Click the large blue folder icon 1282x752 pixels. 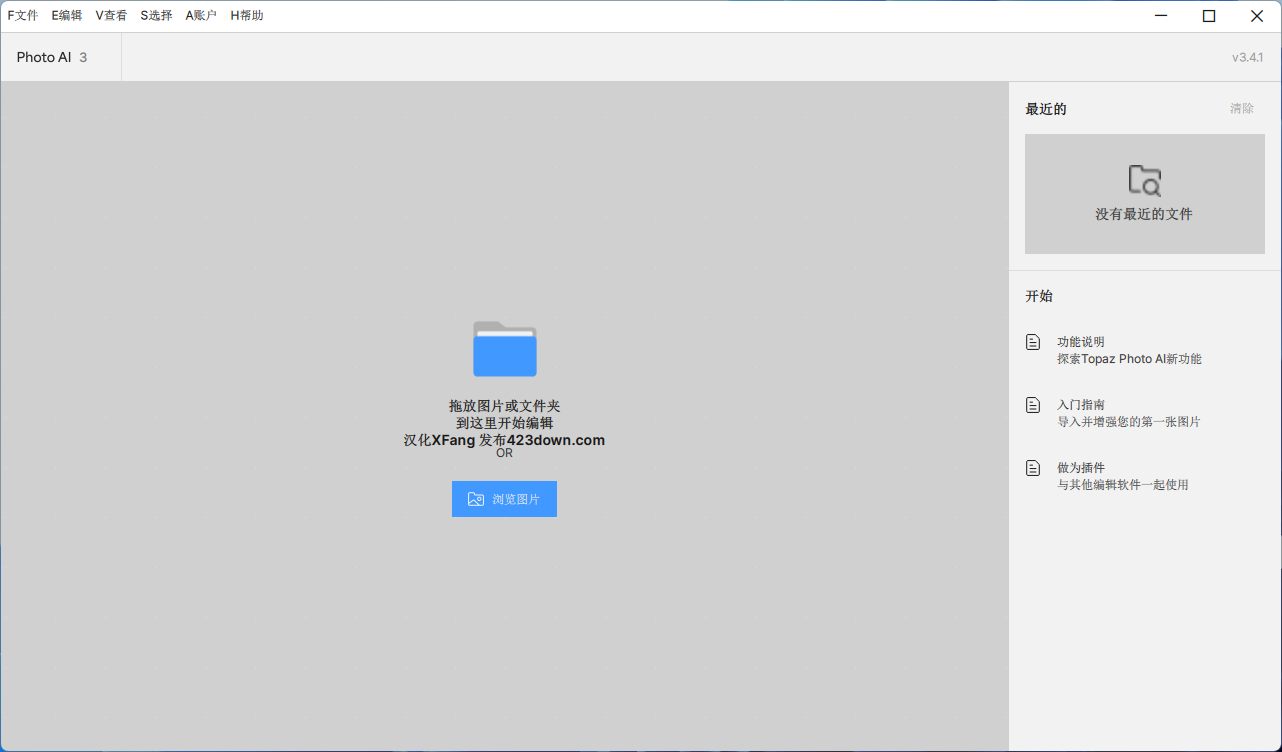tap(505, 349)
